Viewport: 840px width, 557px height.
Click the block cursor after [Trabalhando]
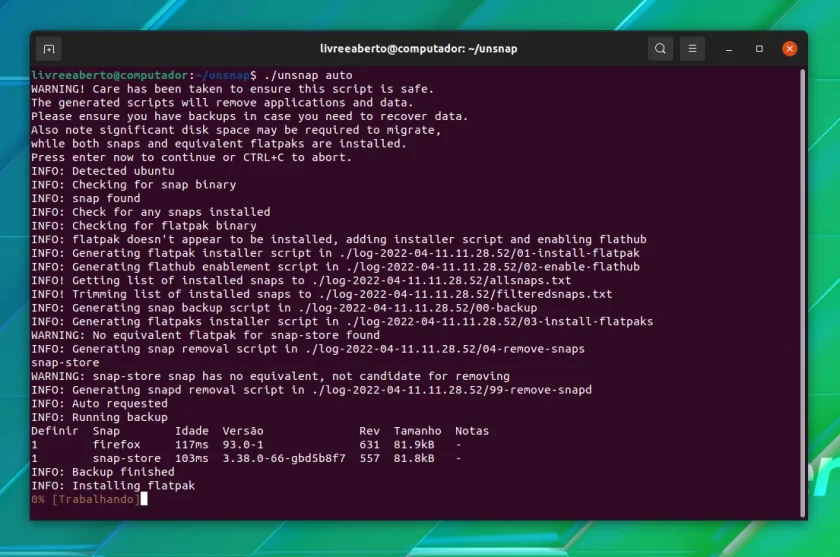click(144, 499)
